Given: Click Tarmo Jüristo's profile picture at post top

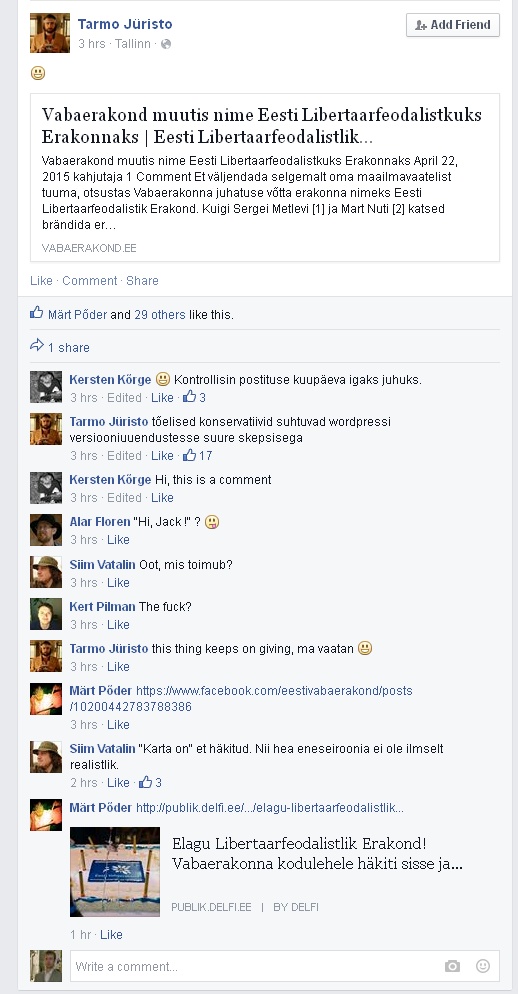Looking at the screenshot, I should click(50, 33).
